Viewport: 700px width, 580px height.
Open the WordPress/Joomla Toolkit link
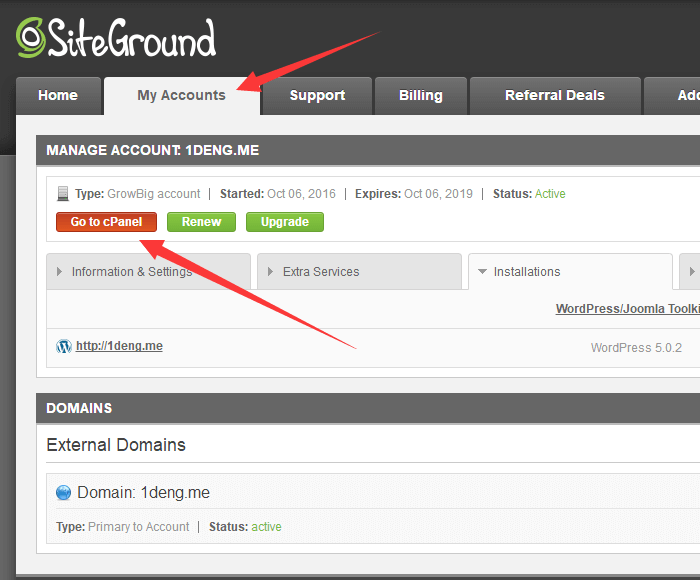tap(628, 309)
